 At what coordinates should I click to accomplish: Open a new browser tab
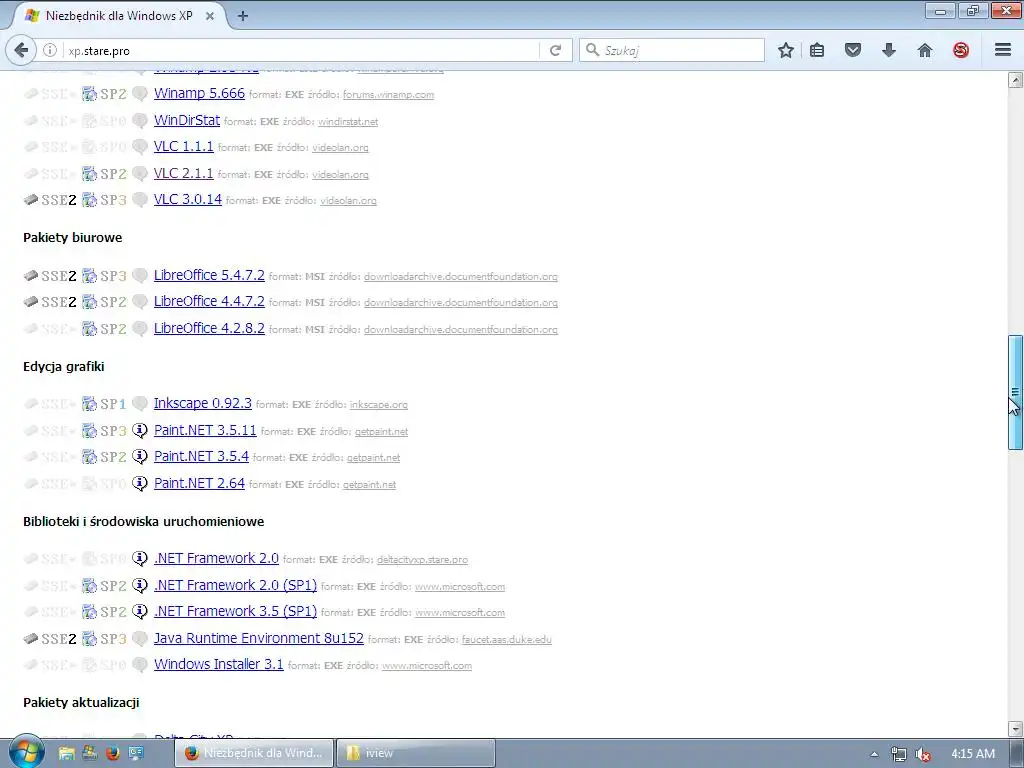click(x=243, y=16)
